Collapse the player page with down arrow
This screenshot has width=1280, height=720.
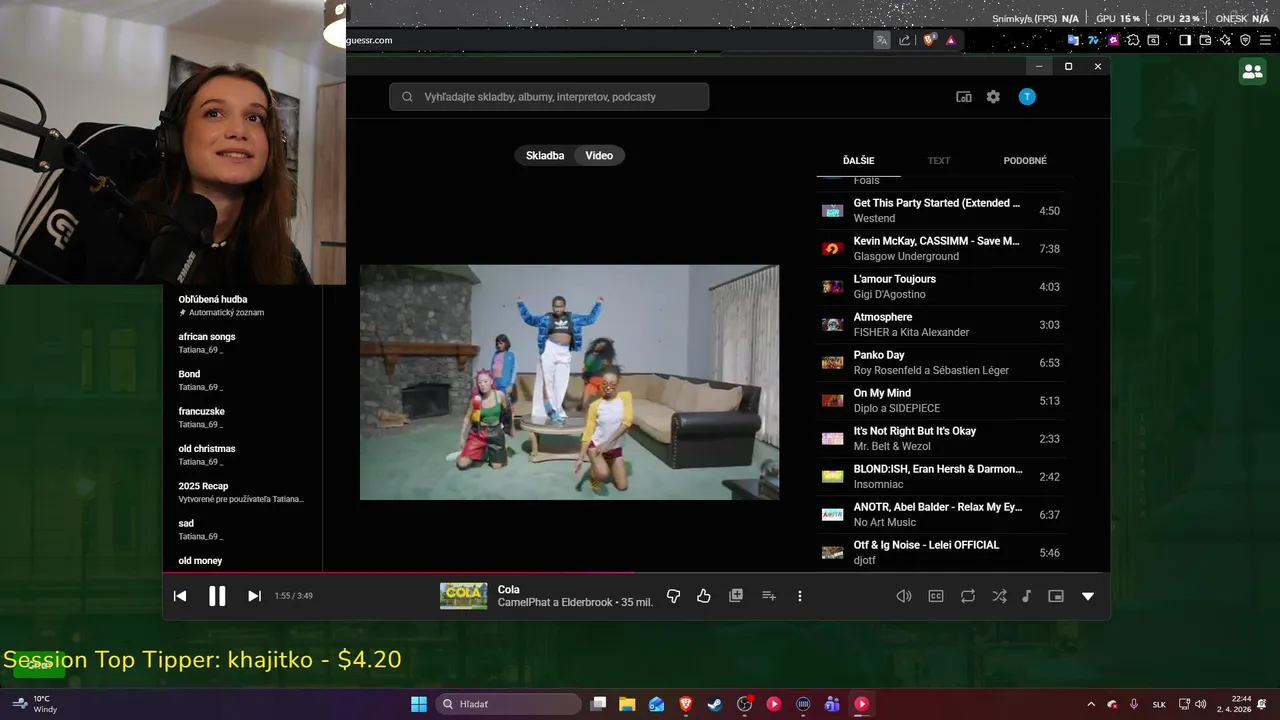pyautogui.click(x=1088, y=596)
